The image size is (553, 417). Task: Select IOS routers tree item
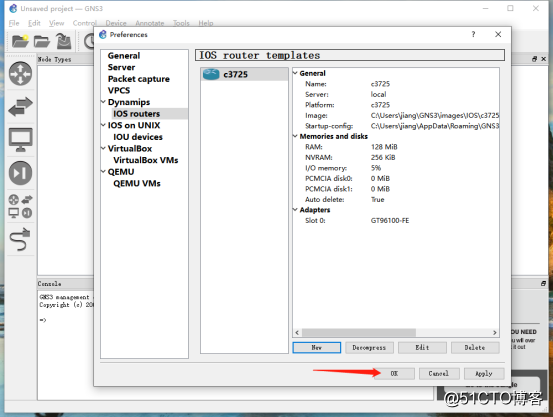[x=136, y=114]
